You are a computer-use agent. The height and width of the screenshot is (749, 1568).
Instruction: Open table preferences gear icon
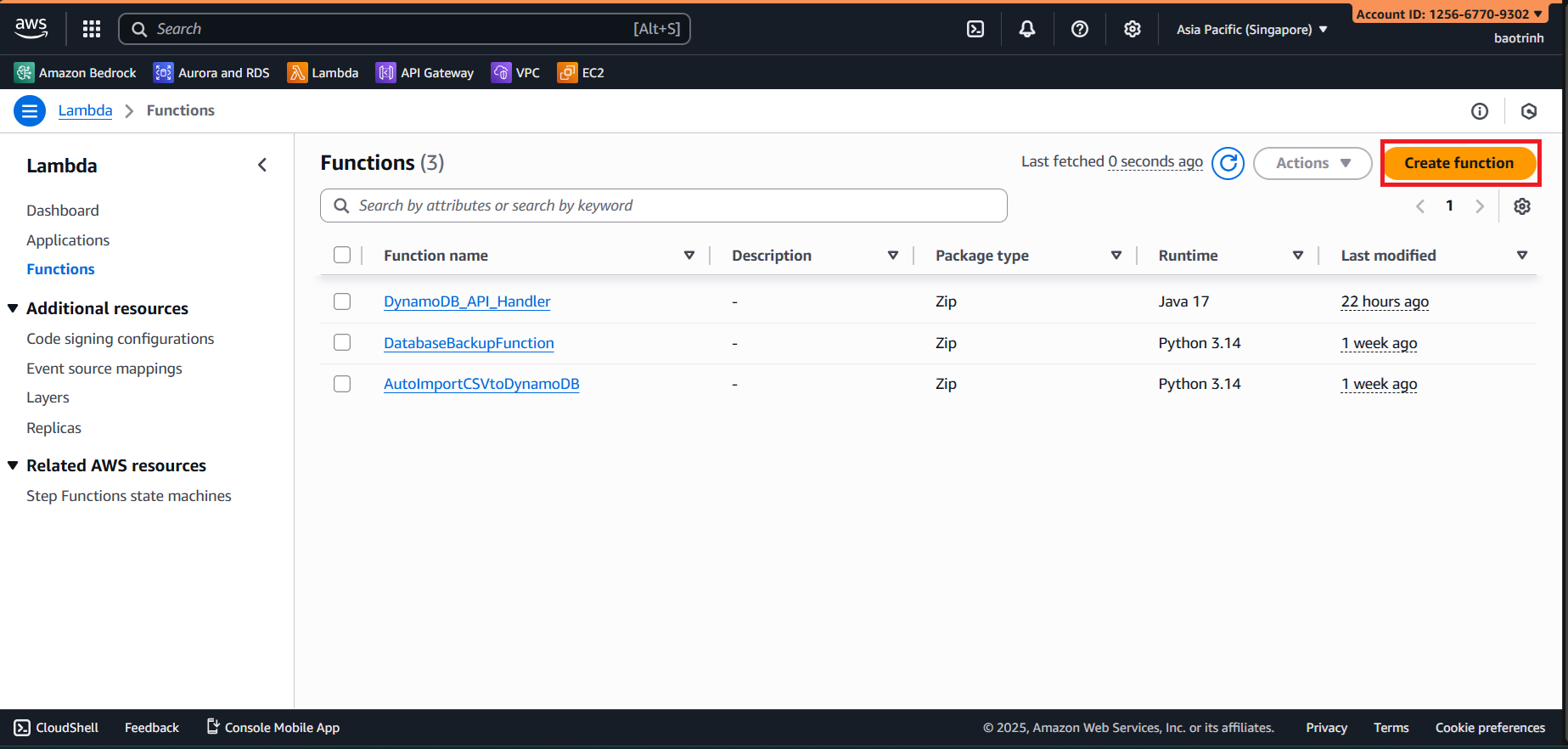pyautogui.click(x=1522, y=206)
